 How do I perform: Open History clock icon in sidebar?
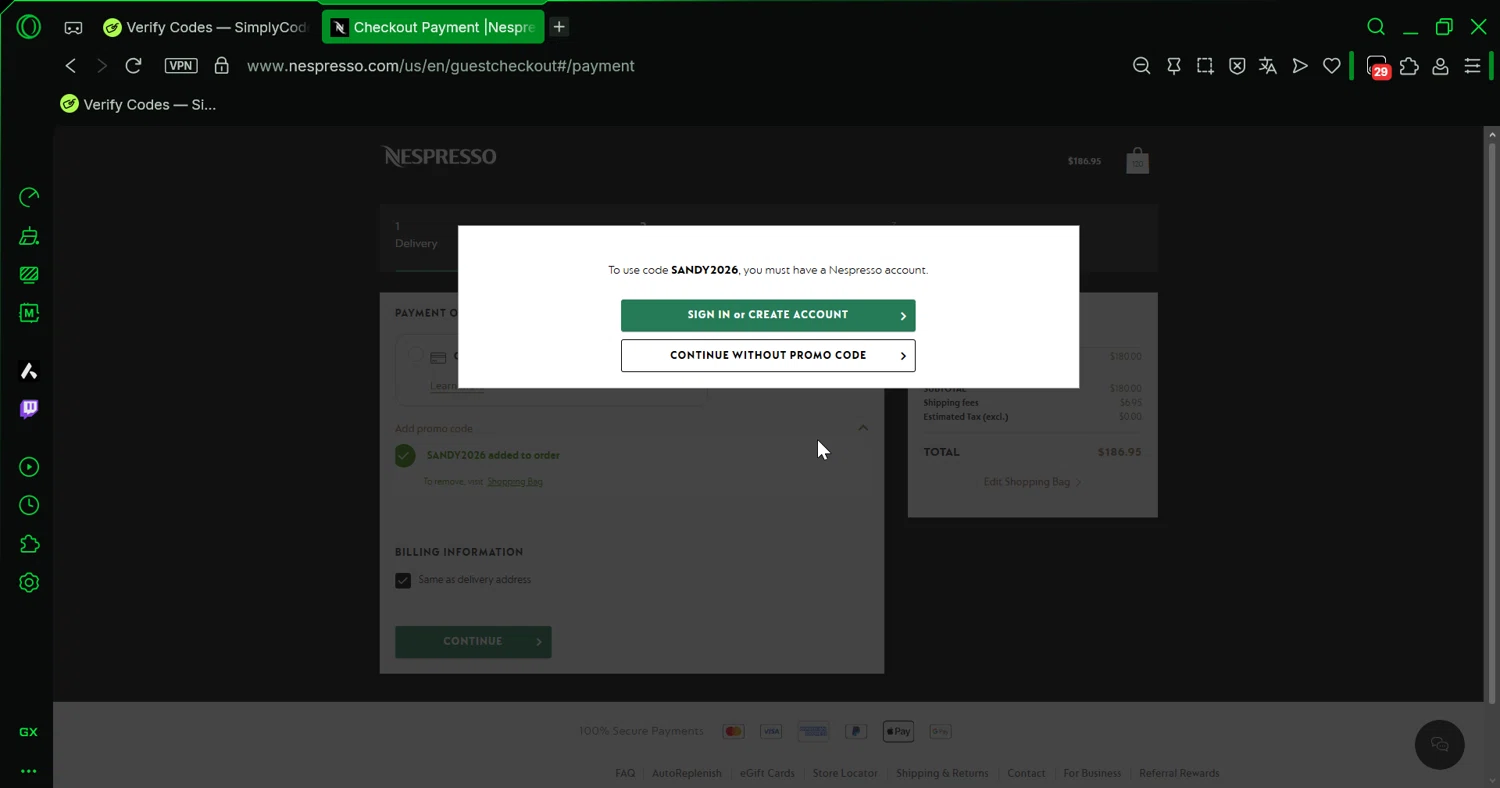29,506
